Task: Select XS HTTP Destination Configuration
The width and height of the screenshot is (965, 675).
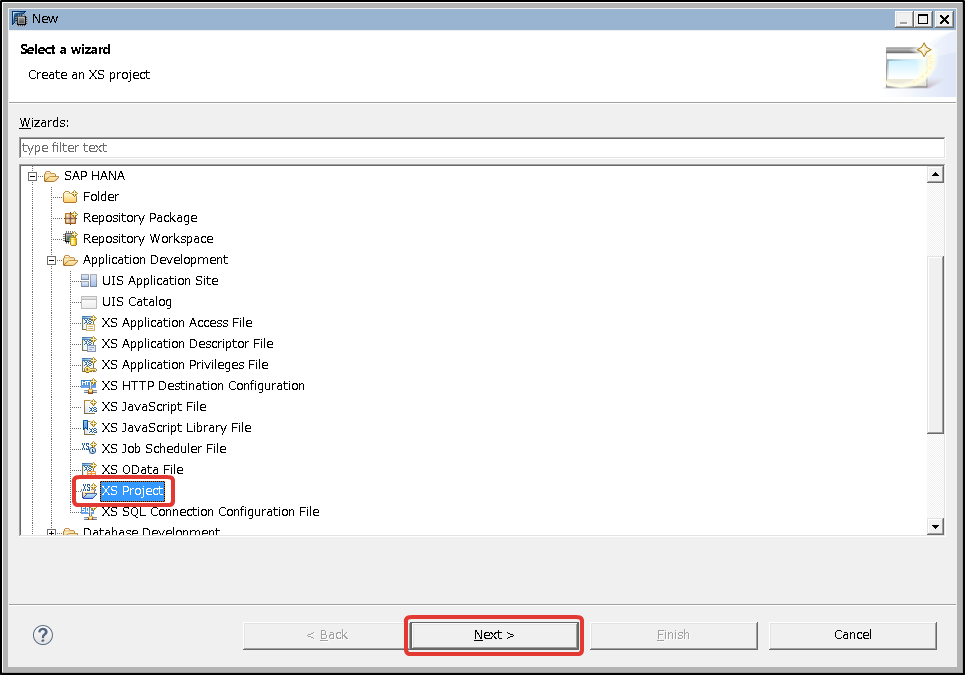Action: point(203,386)
